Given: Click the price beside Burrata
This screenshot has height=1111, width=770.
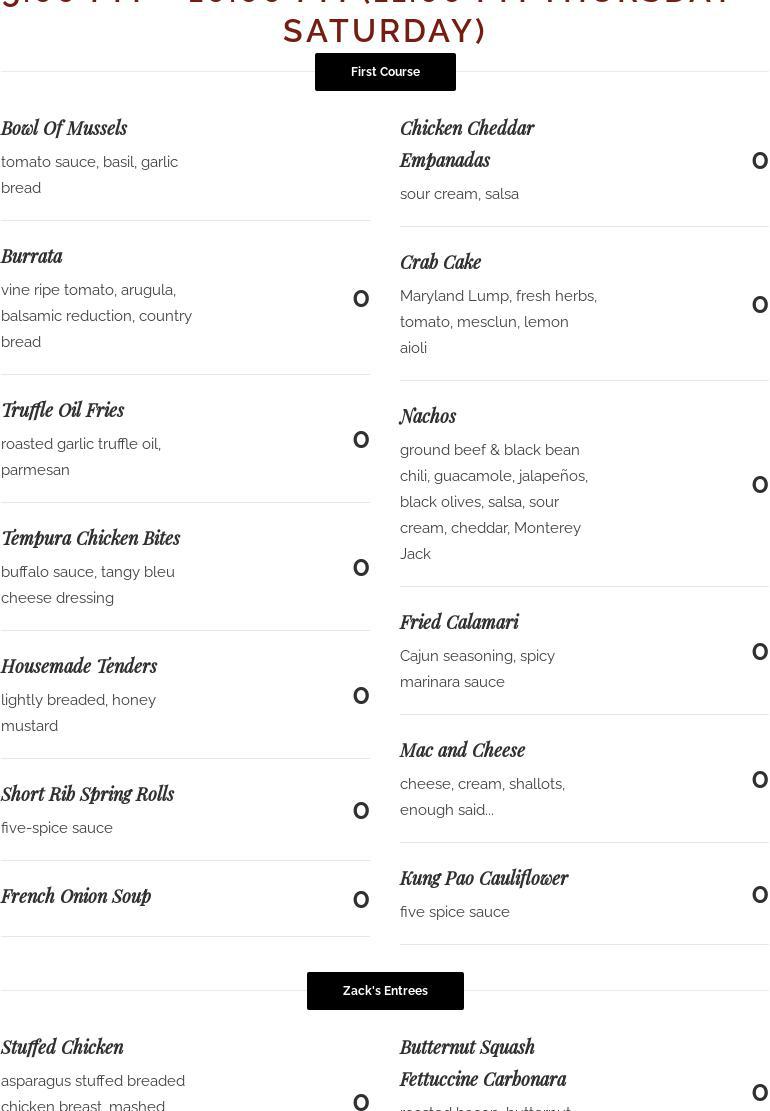Looking at the screenshot, I should coord(361,299).
